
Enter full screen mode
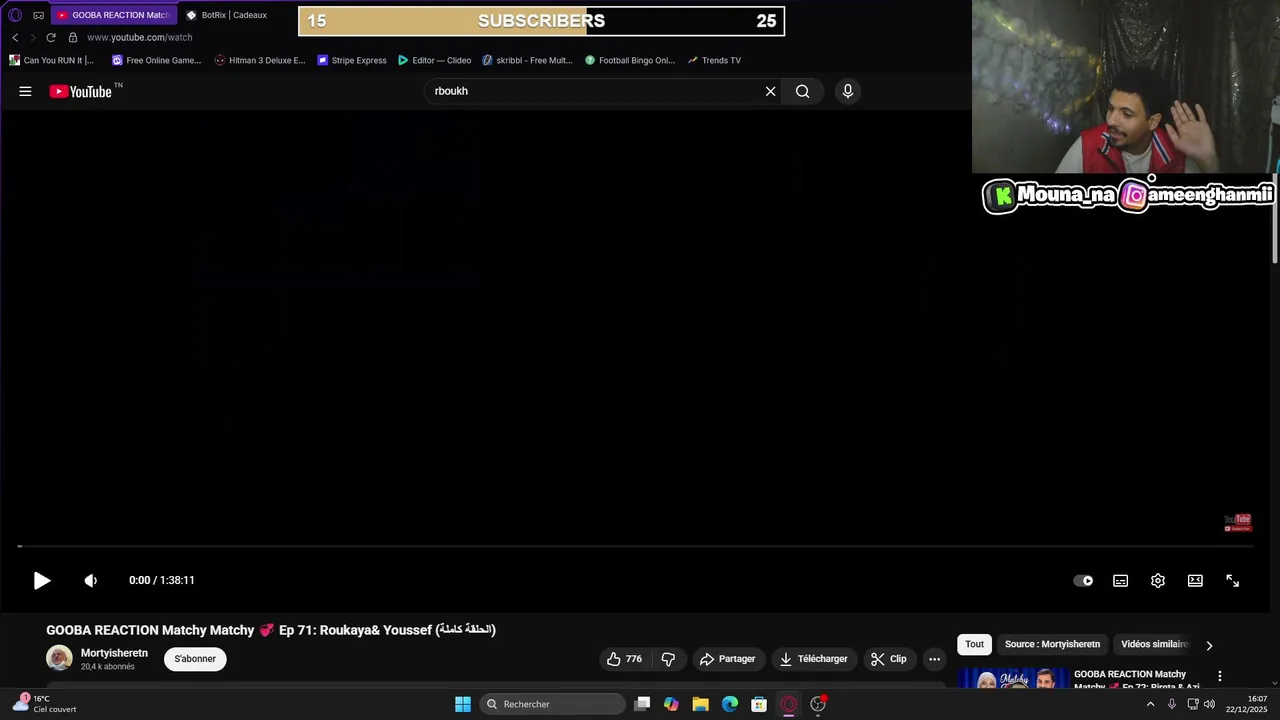(x=1232, y=580)
